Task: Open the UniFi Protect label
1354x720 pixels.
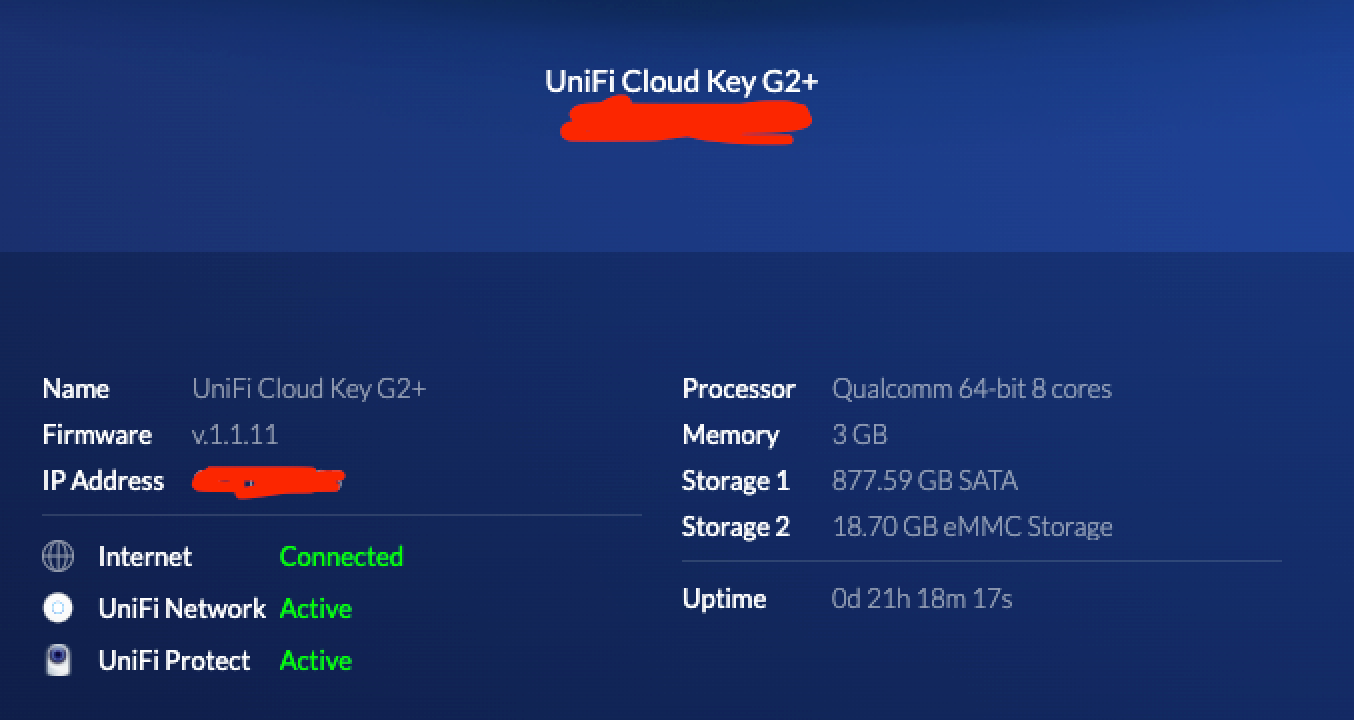Action: (174, 660)
